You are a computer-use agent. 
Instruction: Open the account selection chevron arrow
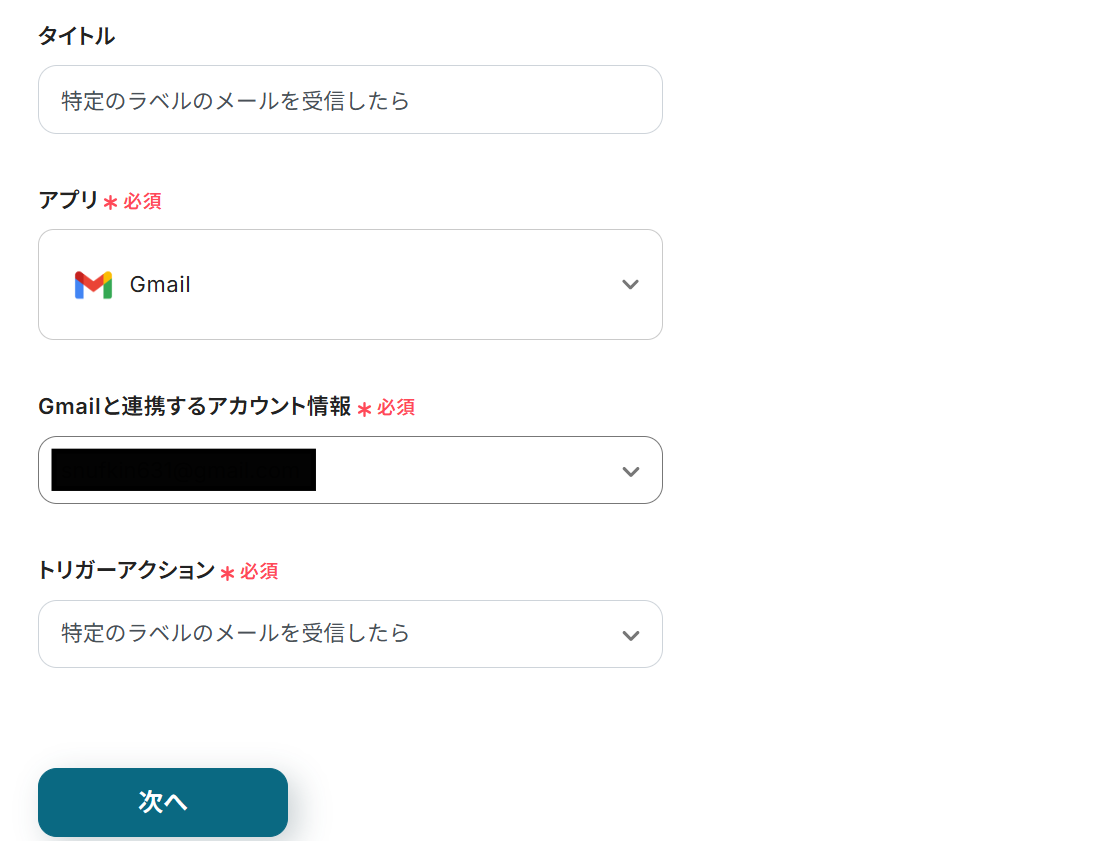630,471
